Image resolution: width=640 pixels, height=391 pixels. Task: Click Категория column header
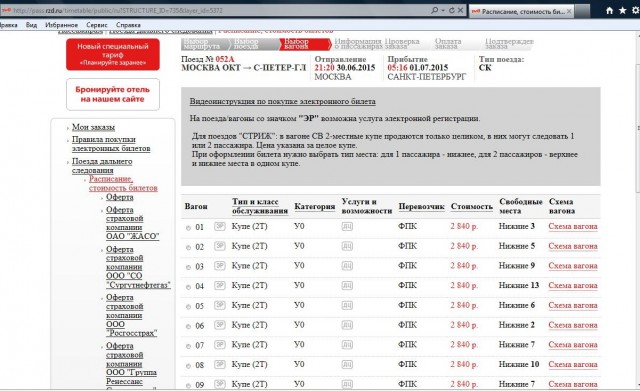315,207
